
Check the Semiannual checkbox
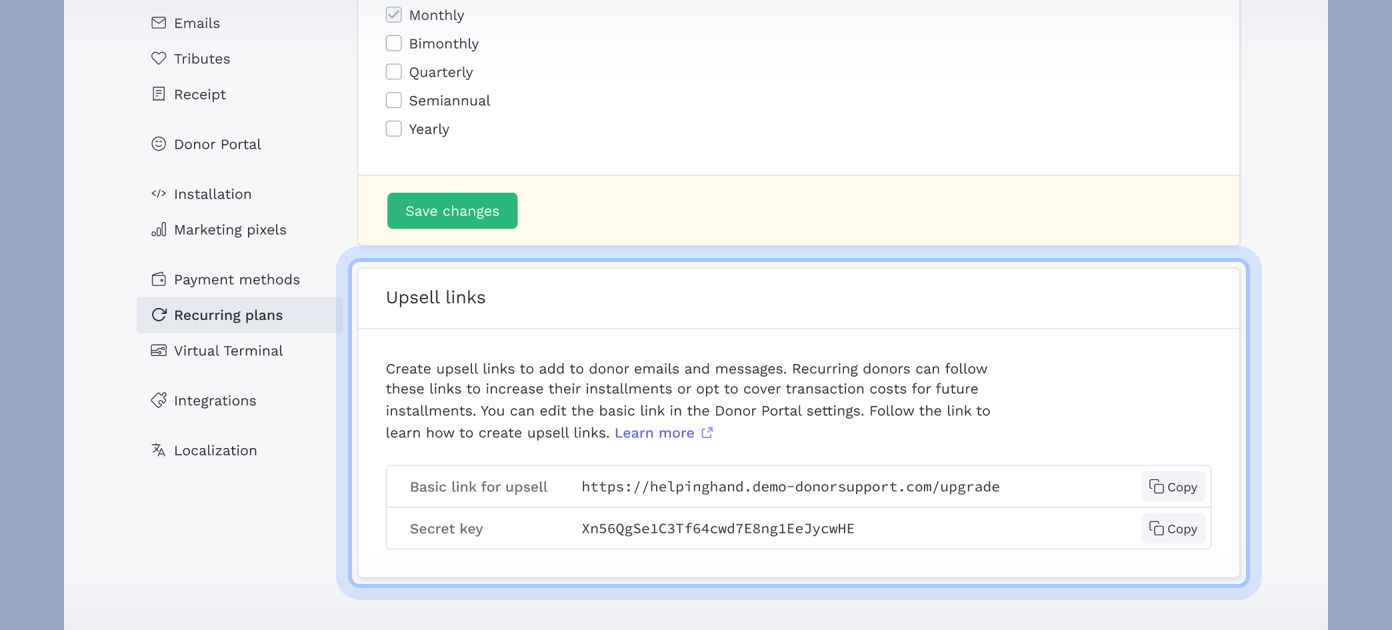(x=394, y=100)
